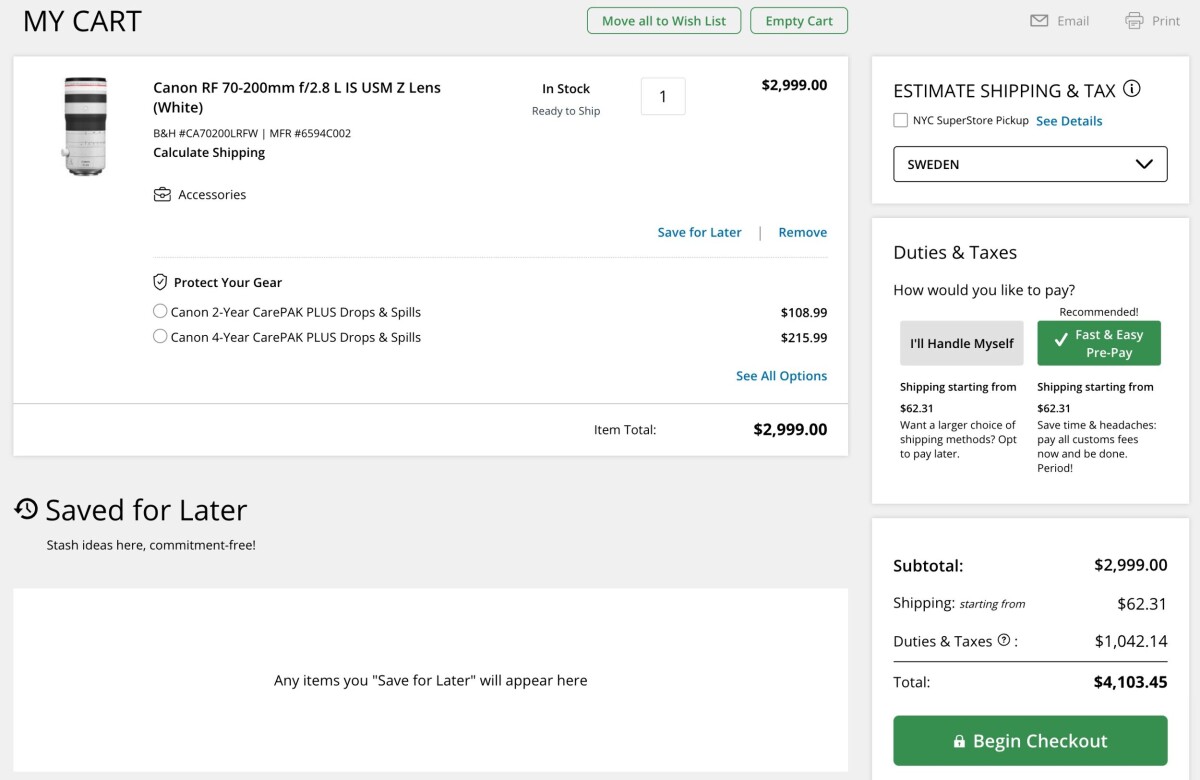Click the Duties & Taxes help icon
1200x780 pixels.
tap(1004, 640)
